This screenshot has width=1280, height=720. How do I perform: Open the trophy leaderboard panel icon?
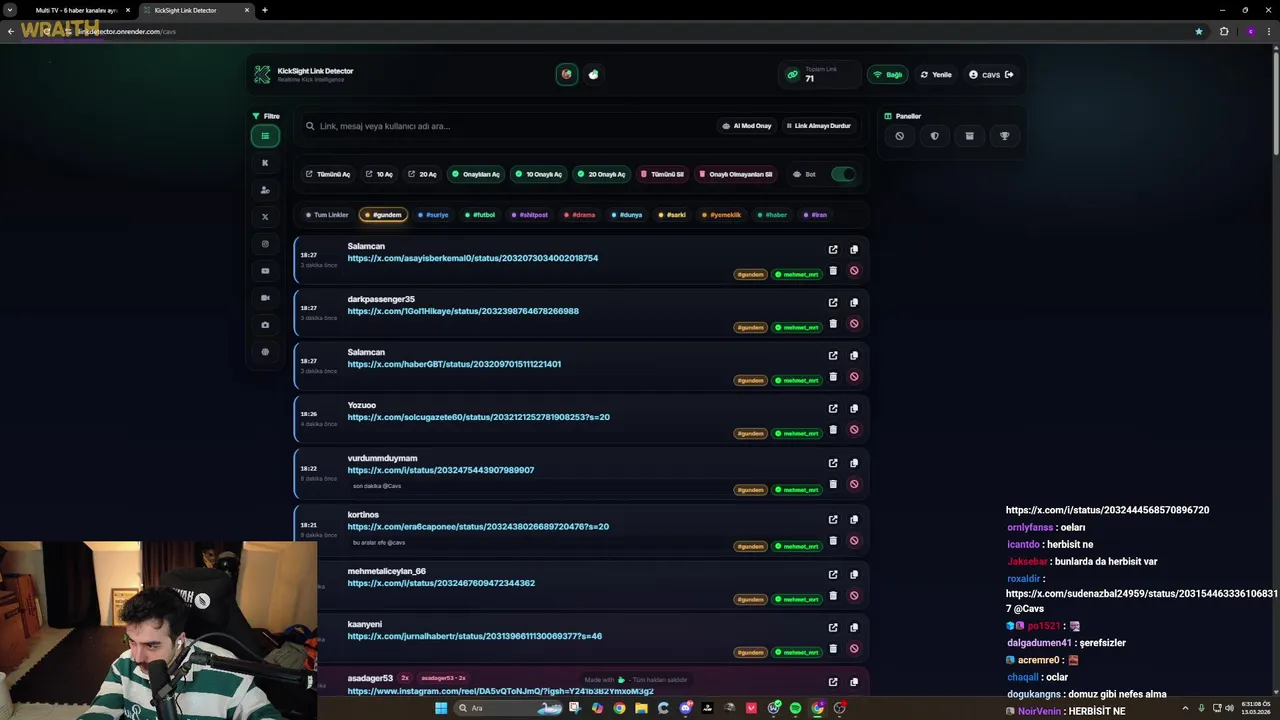coord(1005,136)
